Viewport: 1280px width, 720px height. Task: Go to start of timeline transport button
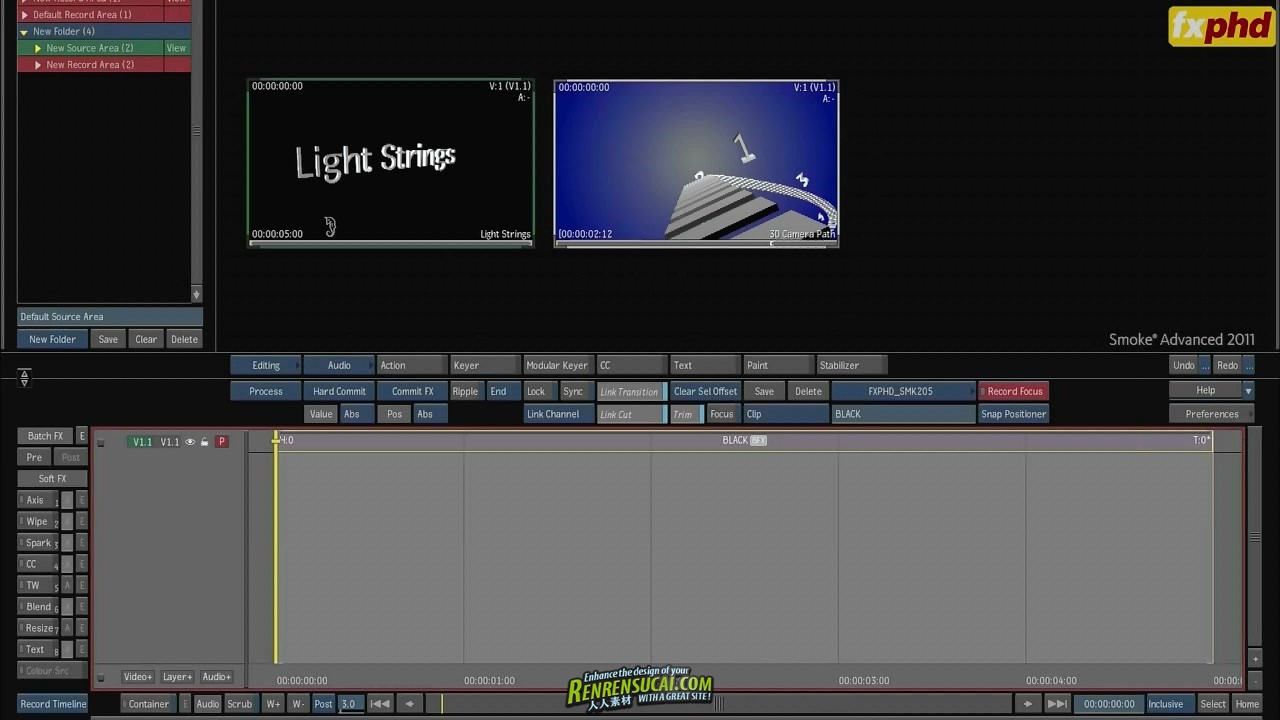tap(380, 704)
